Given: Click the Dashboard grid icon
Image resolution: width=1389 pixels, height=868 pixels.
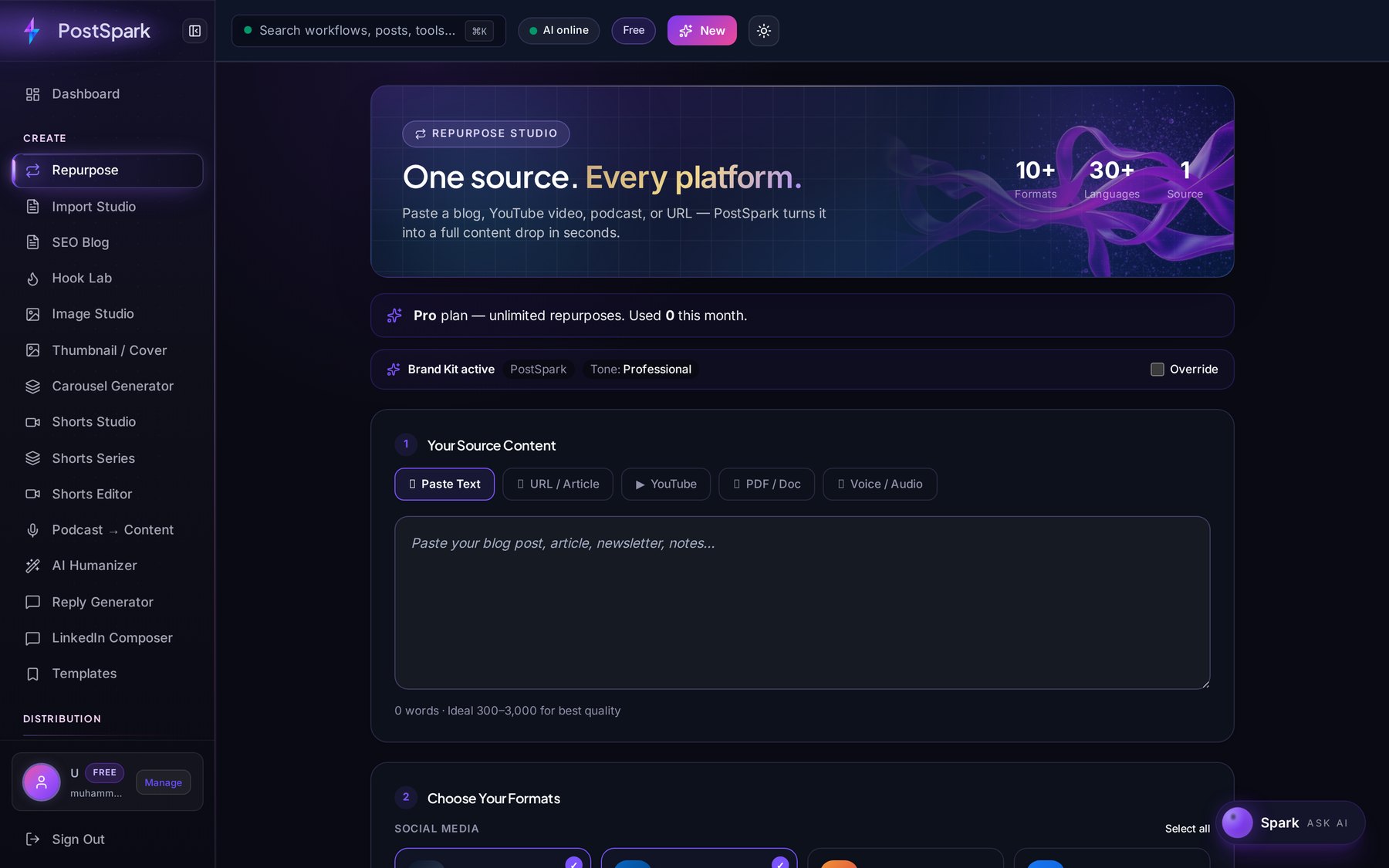Looking at the screenshot, I should [x=32, y=94].
